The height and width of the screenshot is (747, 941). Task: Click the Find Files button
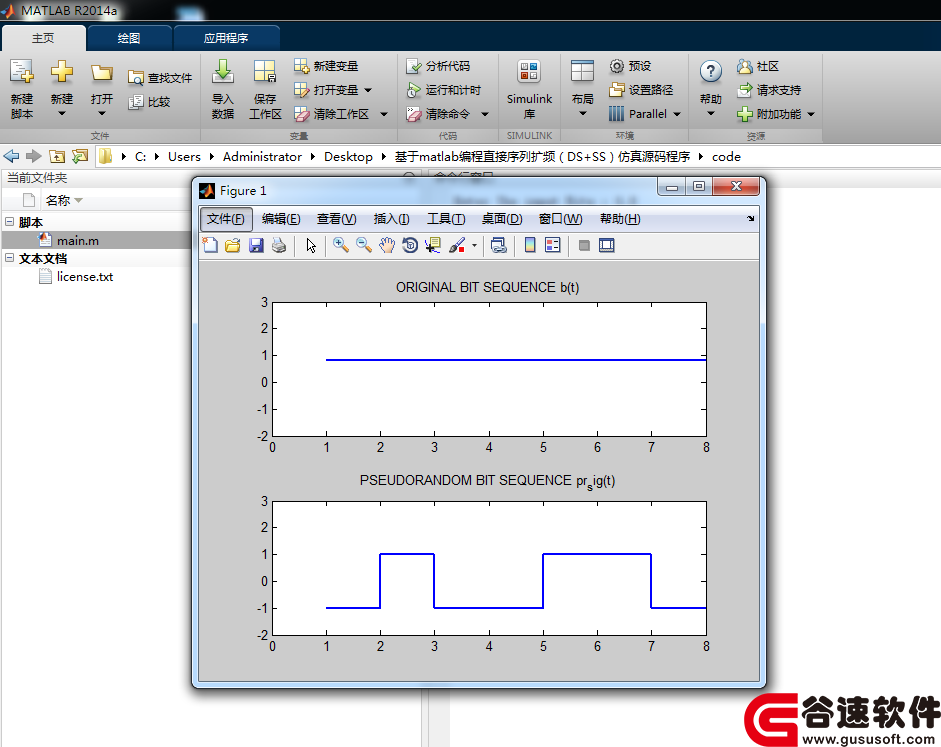pyautogui.click(x=160, y=78)
